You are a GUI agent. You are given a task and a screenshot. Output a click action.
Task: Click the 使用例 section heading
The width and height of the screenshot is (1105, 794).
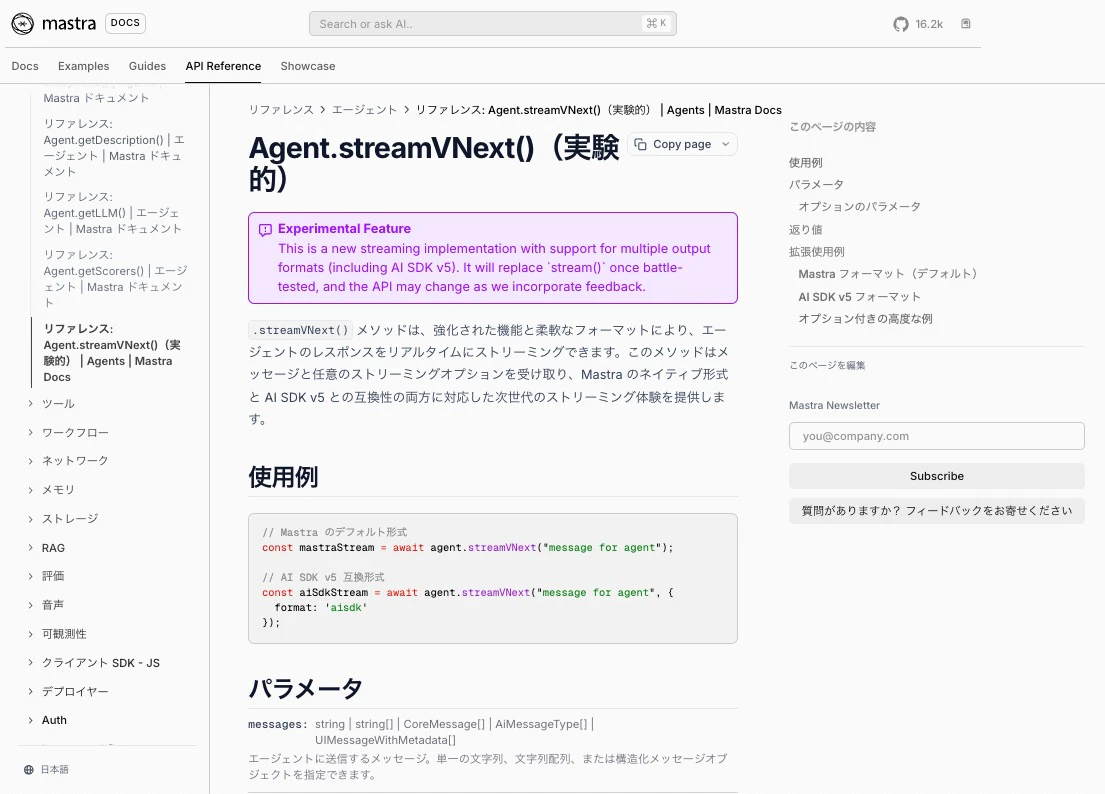(283, 477)
